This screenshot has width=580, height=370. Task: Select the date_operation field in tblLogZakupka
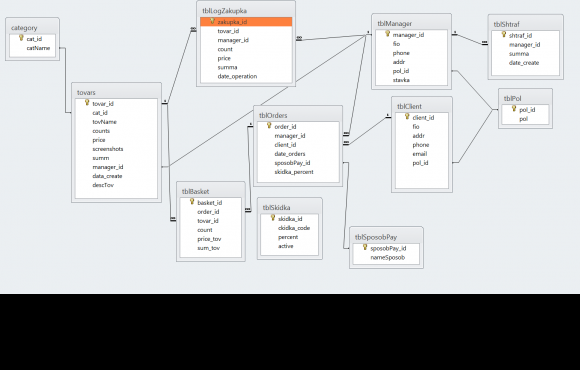tap(246, 77)
